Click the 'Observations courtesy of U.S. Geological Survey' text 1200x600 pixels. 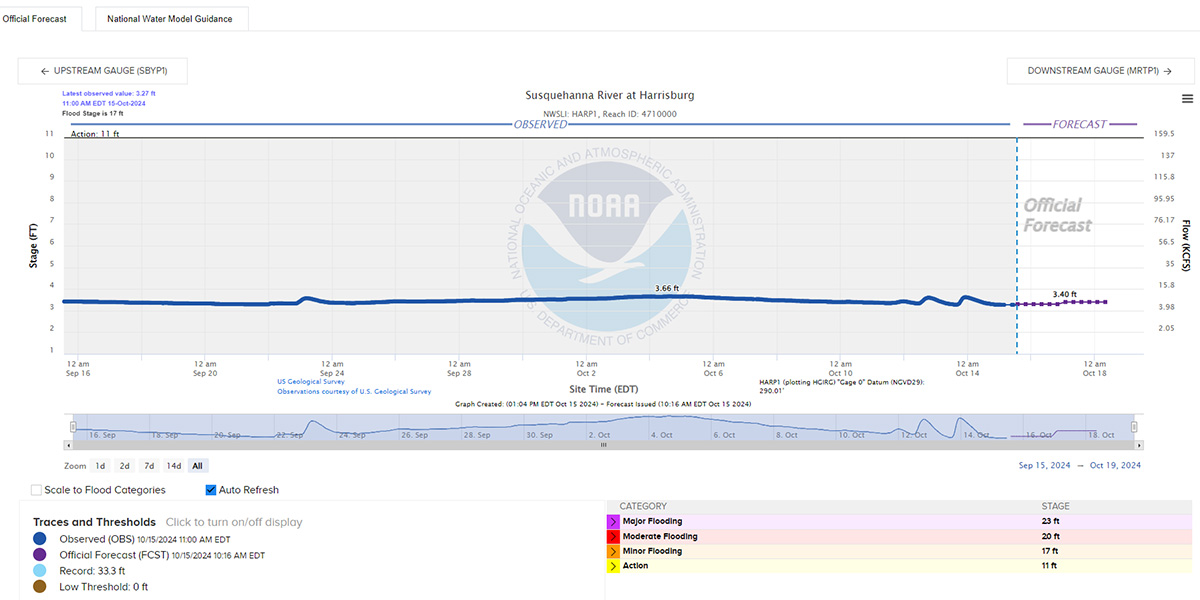pos(354,392)
